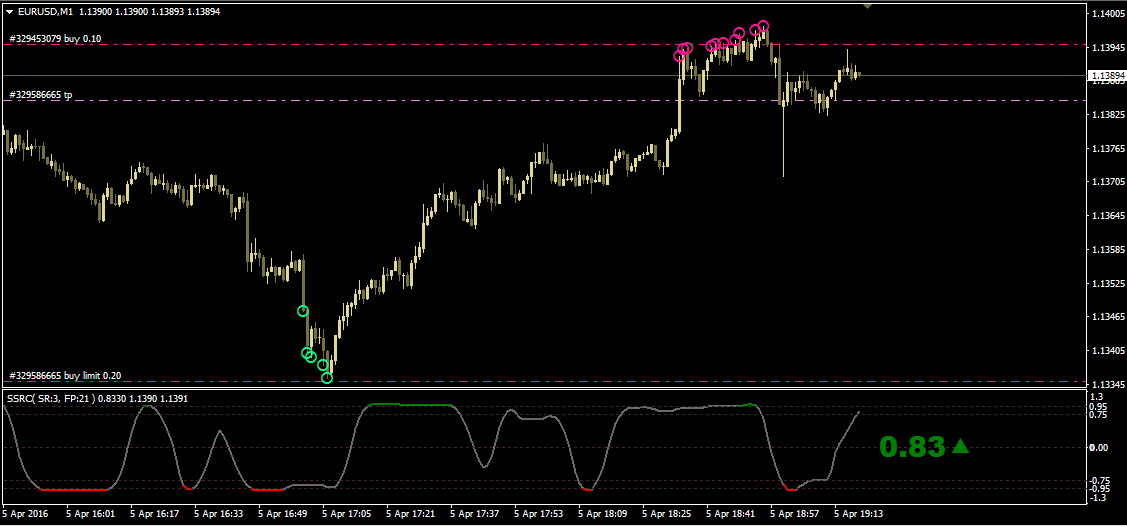
Task: Click the 1.13405 price axis label
Action: pos(1108,351)
